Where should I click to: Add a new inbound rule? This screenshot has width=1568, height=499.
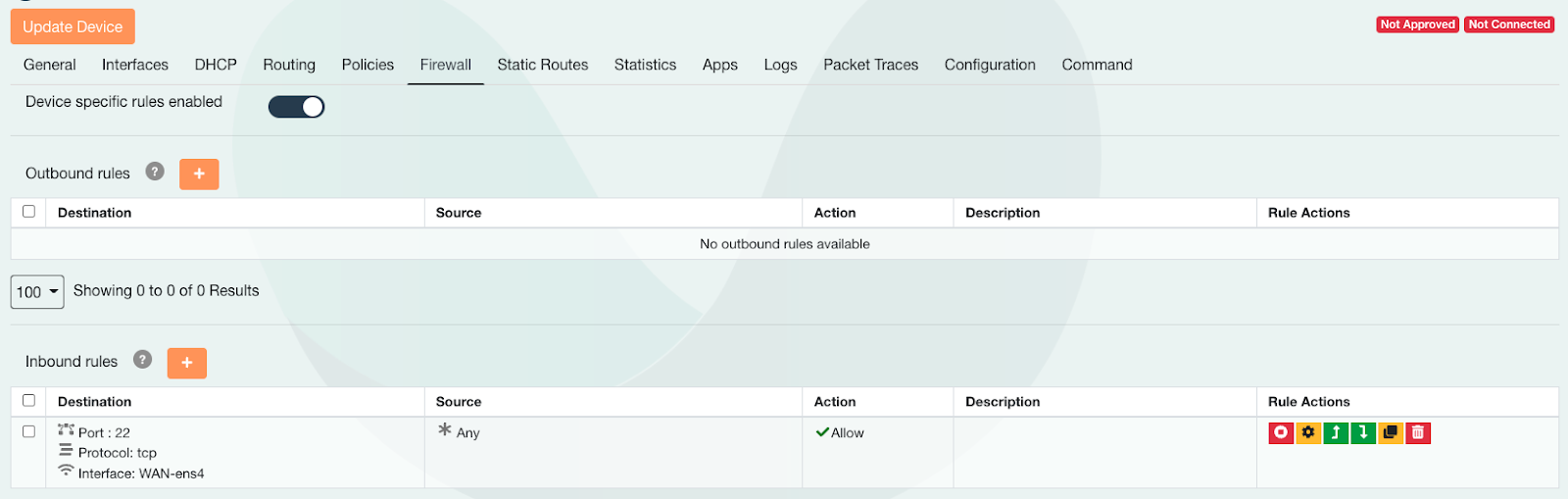pyautogui.click(x=186, y=363)
